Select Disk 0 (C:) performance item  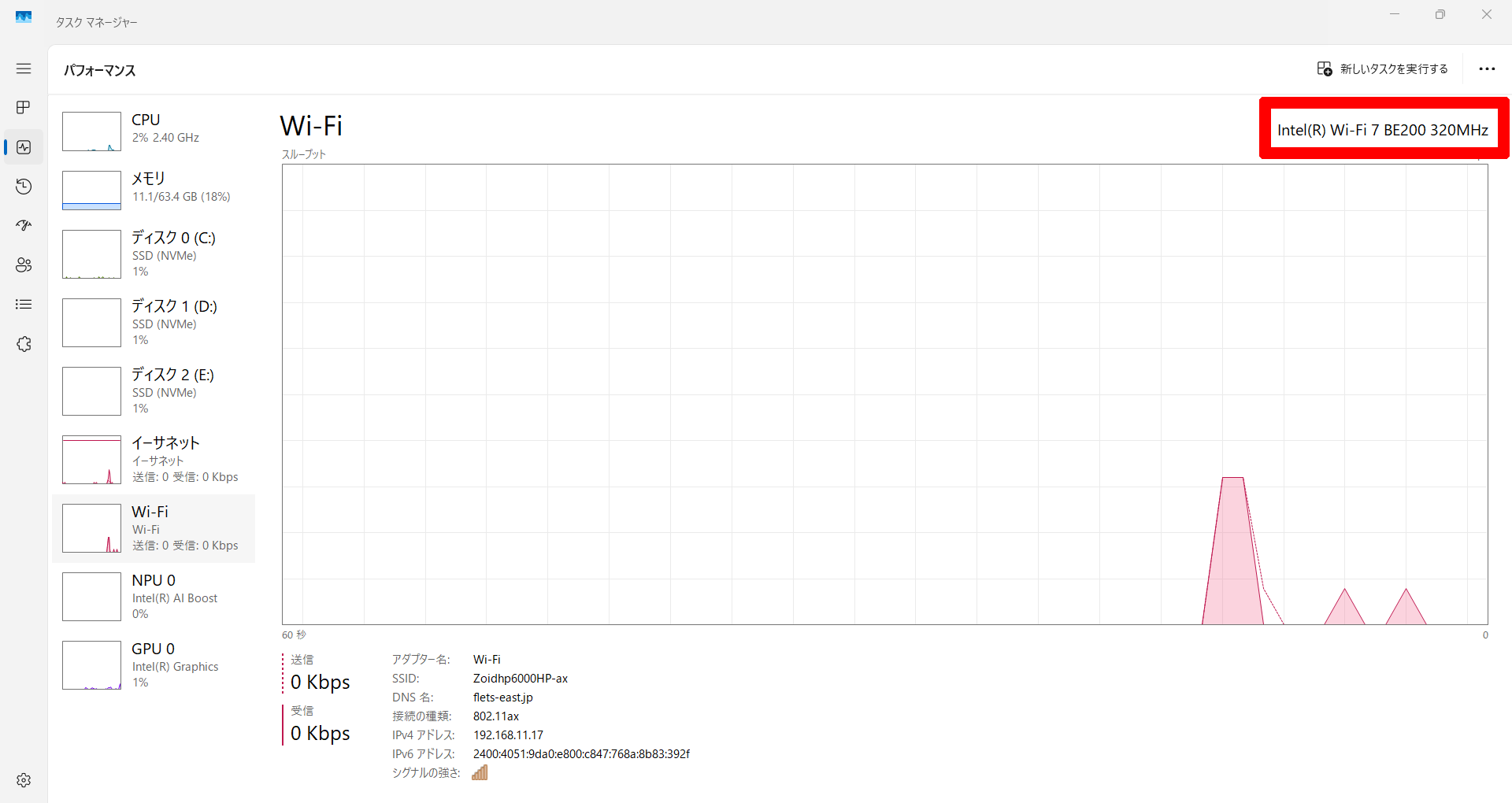pos(154,254)
